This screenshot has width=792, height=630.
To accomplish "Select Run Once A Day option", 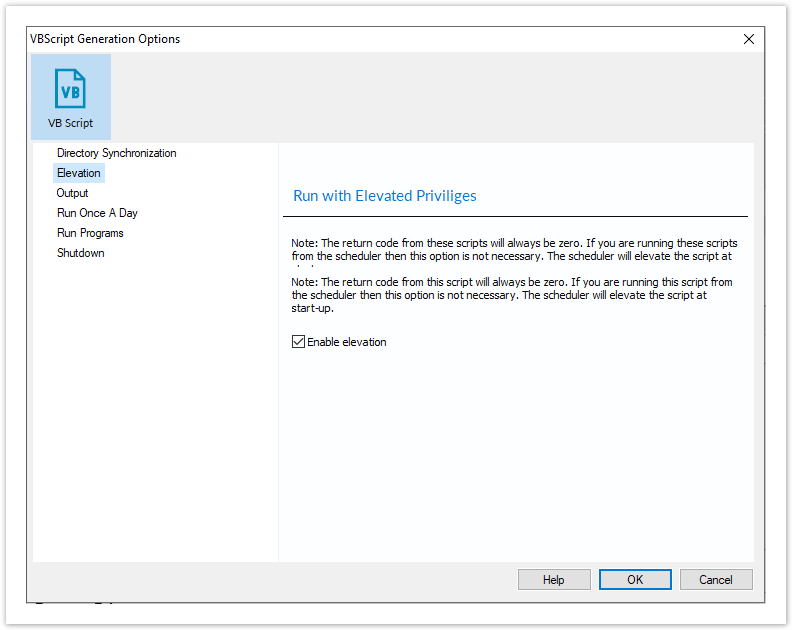I will point(97,213).
